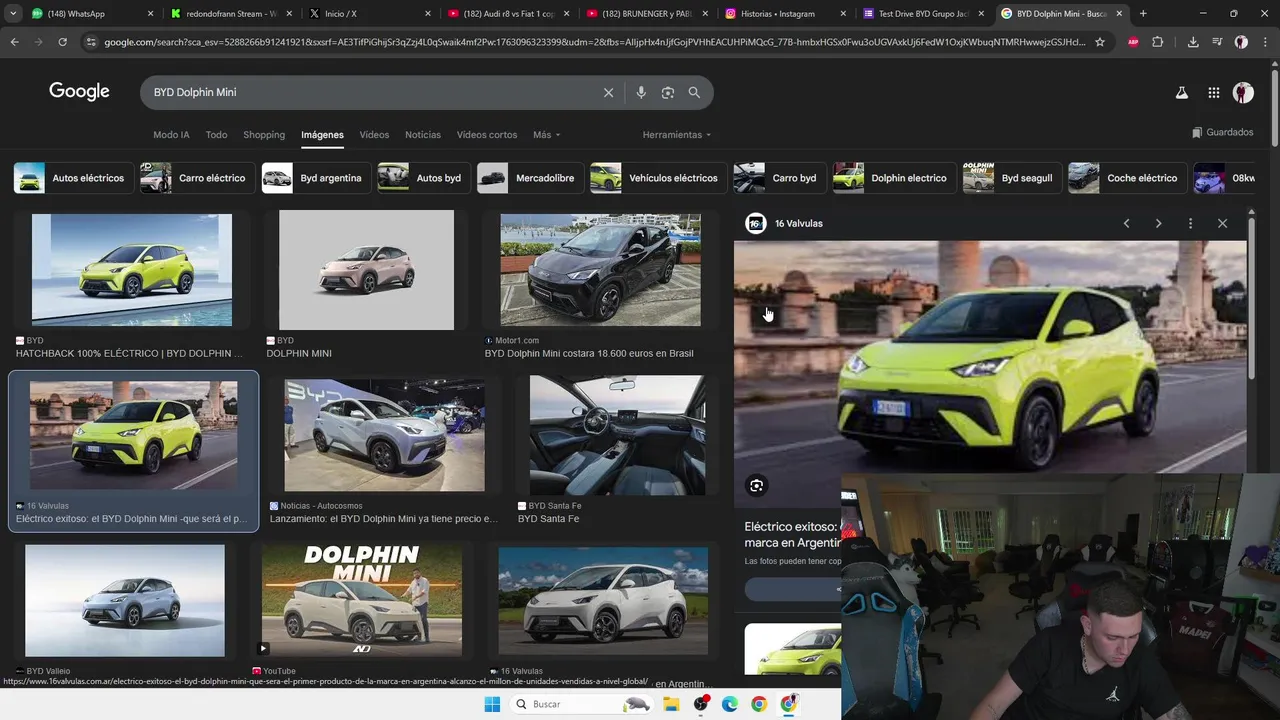Start voice search with microphone icon

[641, 92]
